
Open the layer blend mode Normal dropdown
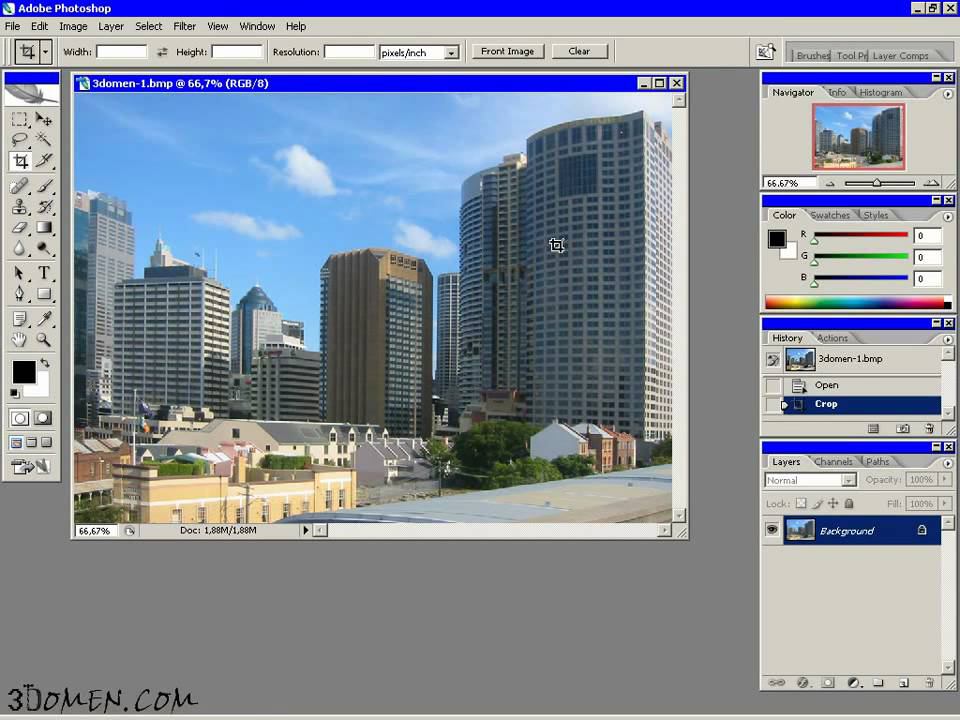click(810, 480)
